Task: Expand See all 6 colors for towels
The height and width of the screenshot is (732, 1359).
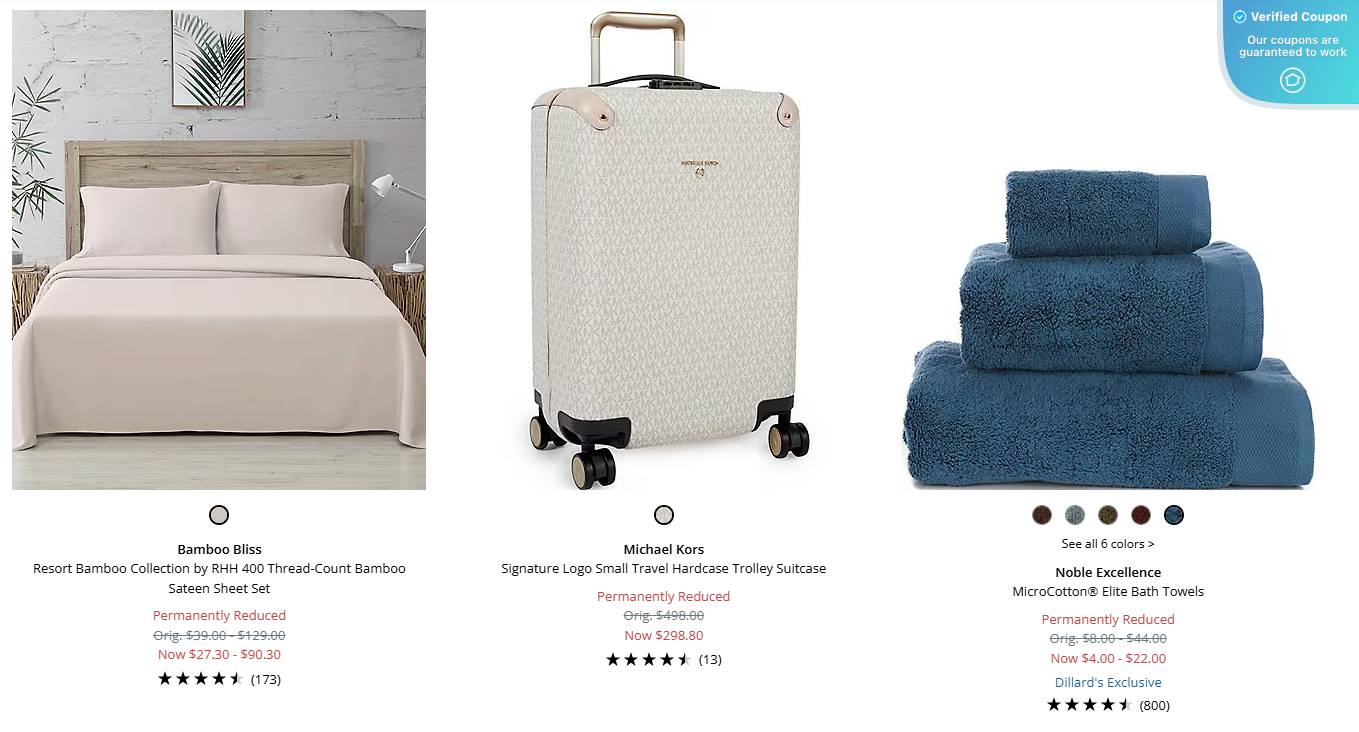Action: click(x=1108, y=544)
